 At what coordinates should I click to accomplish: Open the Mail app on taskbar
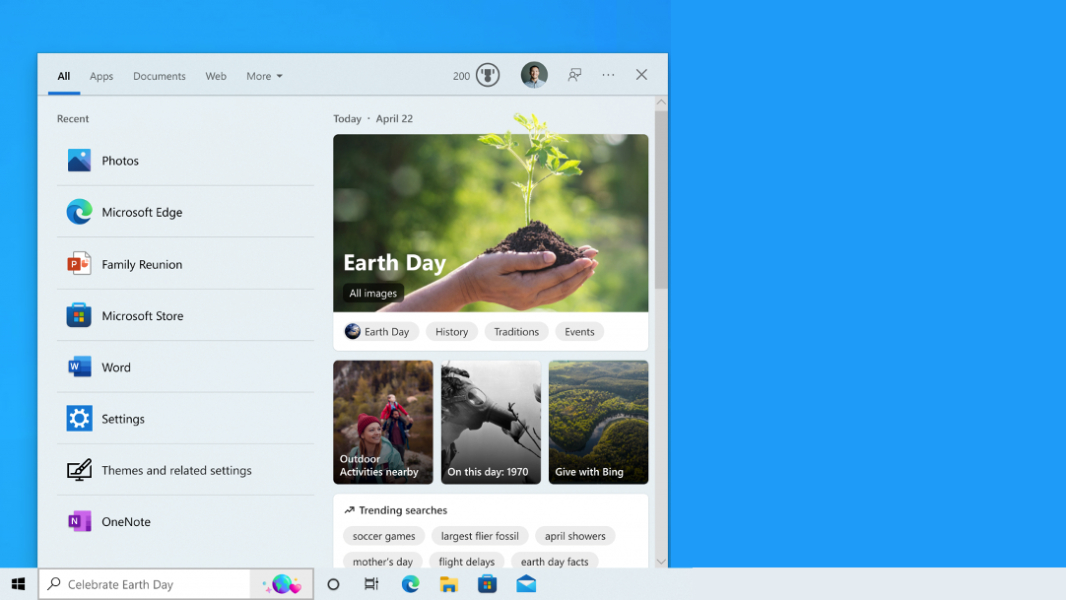[x=526, y=584]
